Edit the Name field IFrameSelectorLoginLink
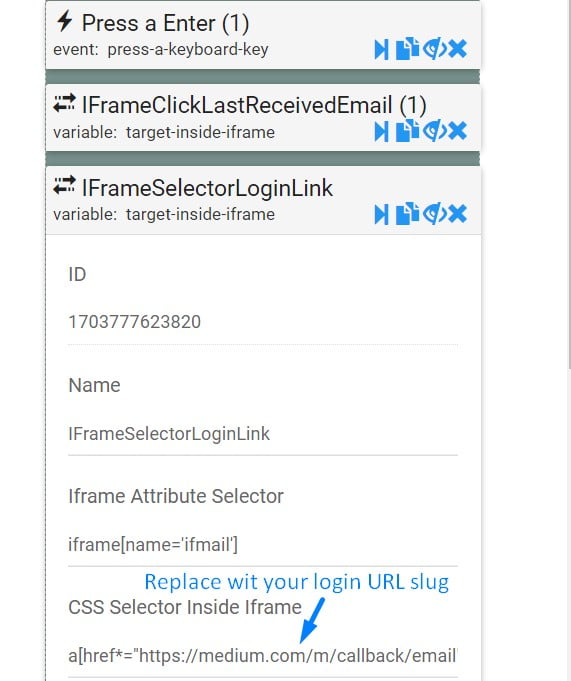 263,434
